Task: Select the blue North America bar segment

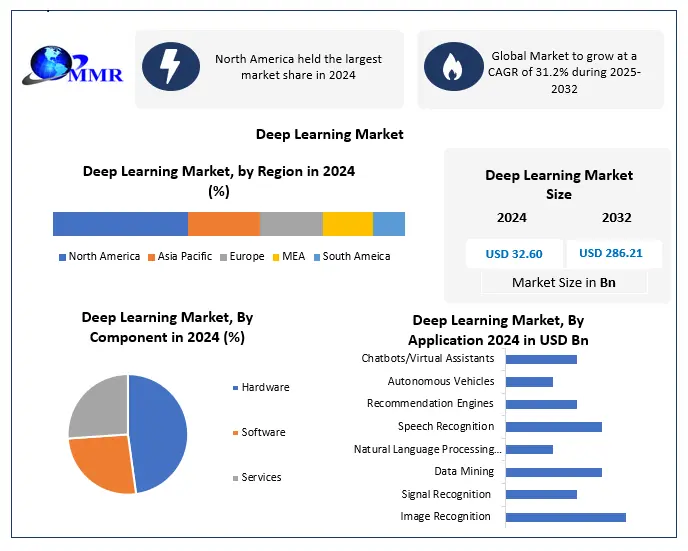Action: [x=120, y=224]
